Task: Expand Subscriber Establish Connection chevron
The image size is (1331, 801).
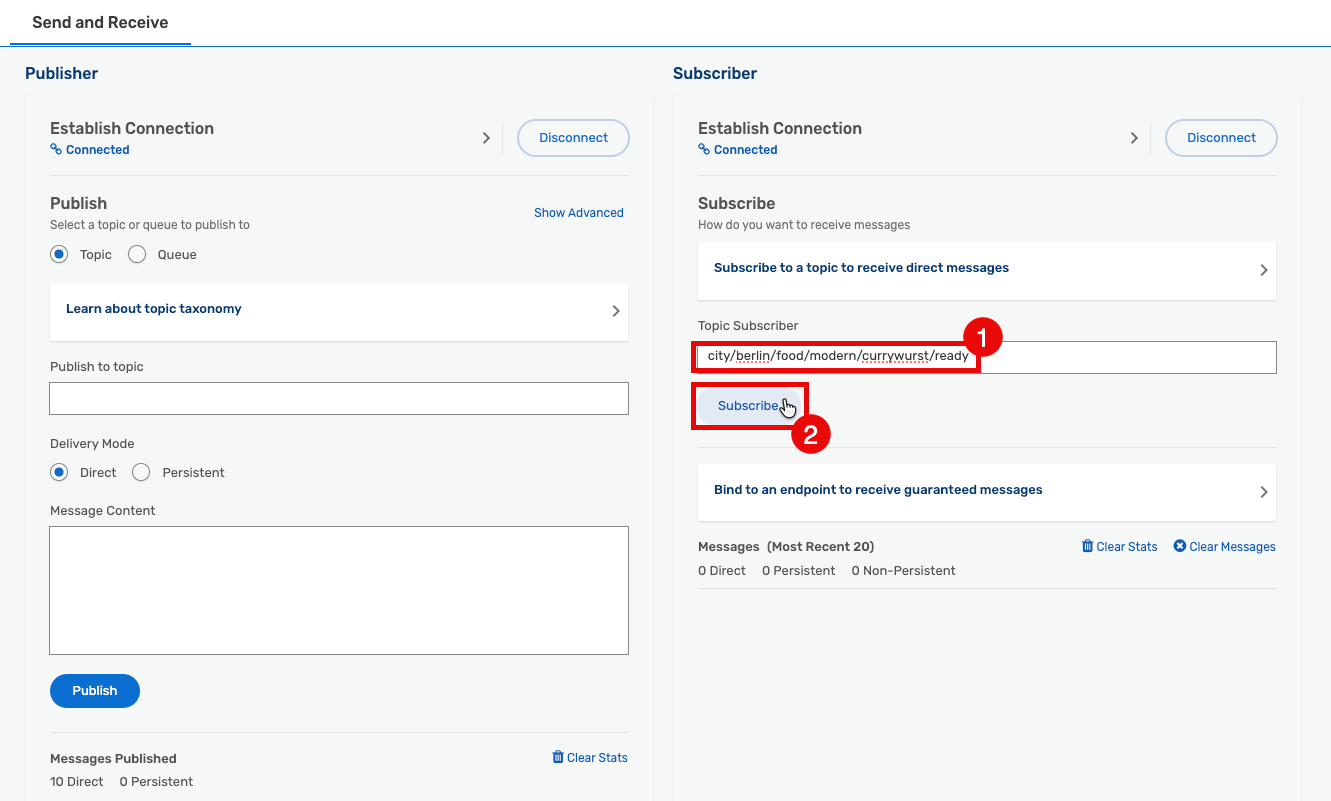Action: [x=1134, y=138]
